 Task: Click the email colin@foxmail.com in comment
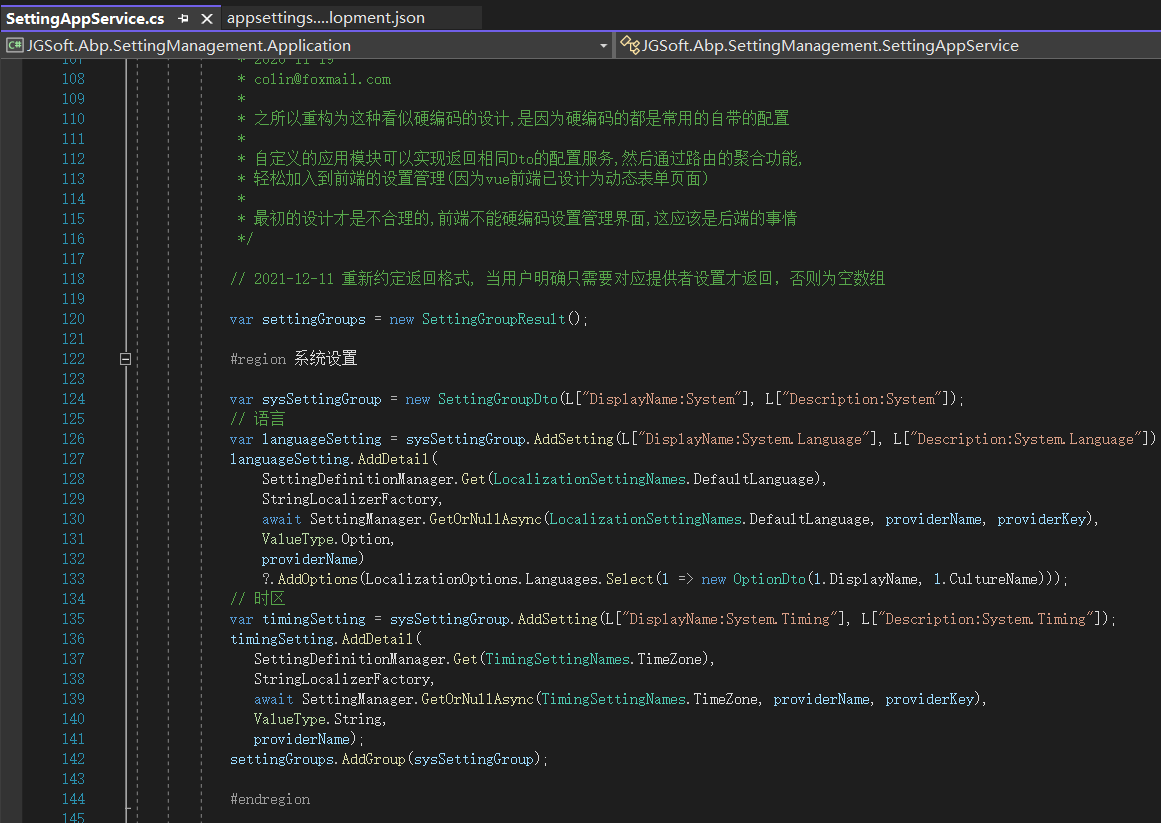[322, 79]
